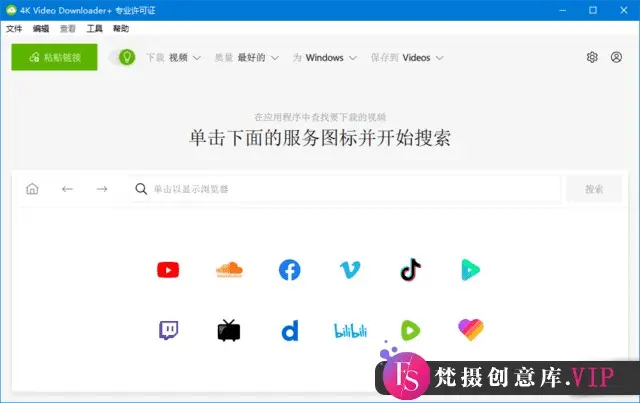The image size is (640, 403).
Task: Open the Dailymotion 'd' icon
Action: pos(290,330)
